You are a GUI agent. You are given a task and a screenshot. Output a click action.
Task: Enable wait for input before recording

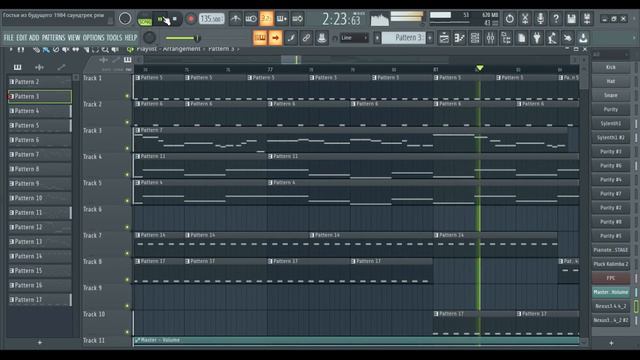coord(251,19)
